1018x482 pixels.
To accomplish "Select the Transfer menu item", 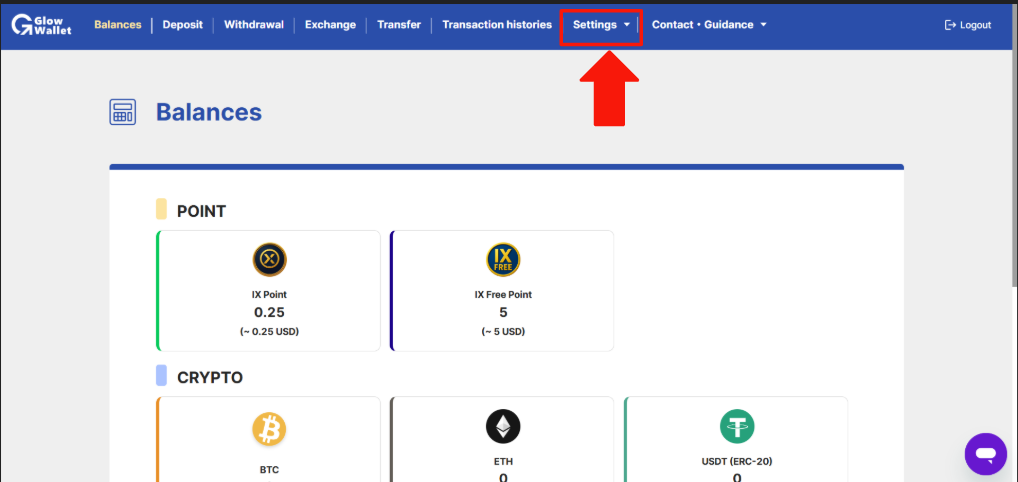I will [x=399, y=25].
